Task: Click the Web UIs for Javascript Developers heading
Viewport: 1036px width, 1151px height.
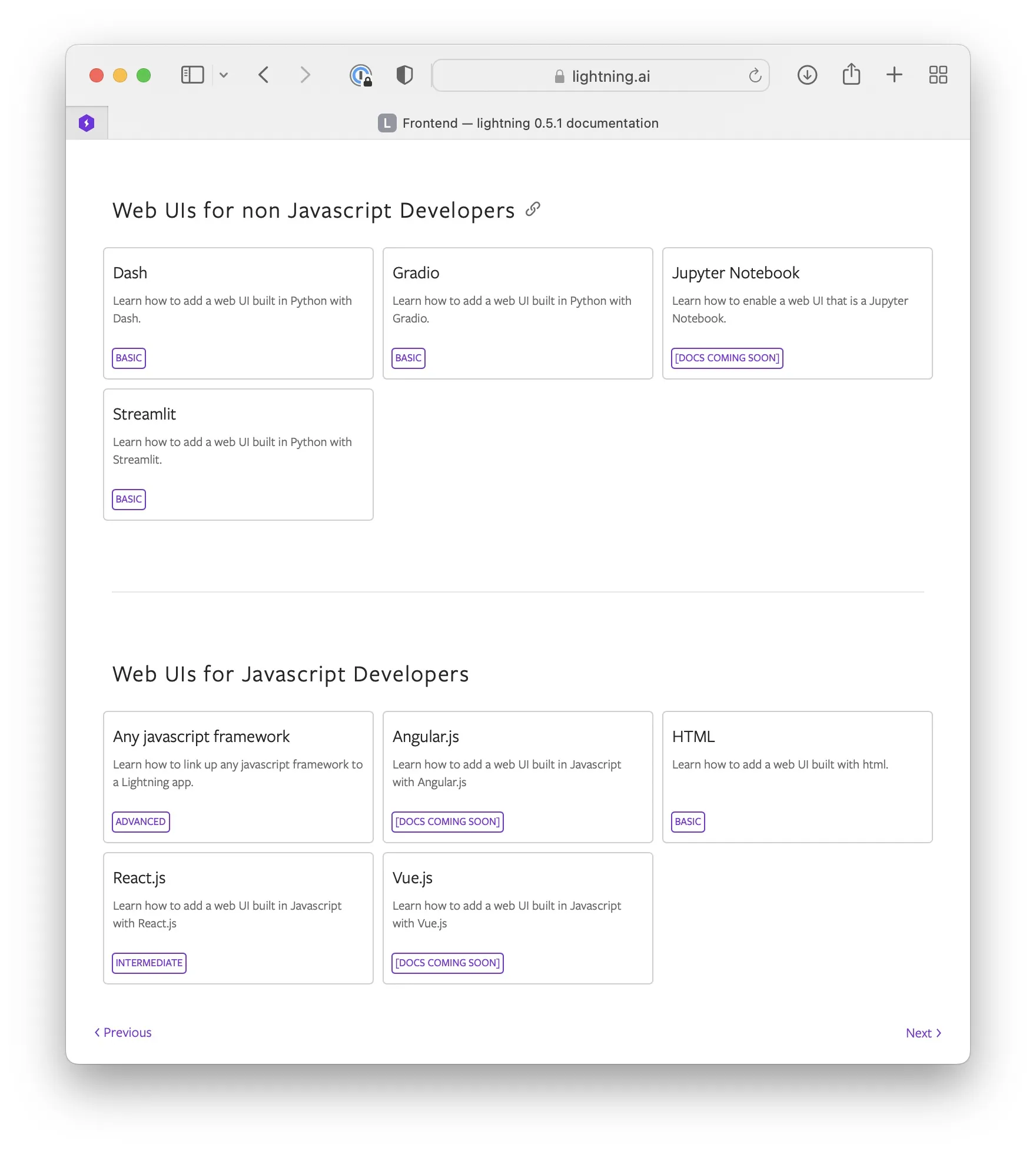Action: tap(291, 674)
